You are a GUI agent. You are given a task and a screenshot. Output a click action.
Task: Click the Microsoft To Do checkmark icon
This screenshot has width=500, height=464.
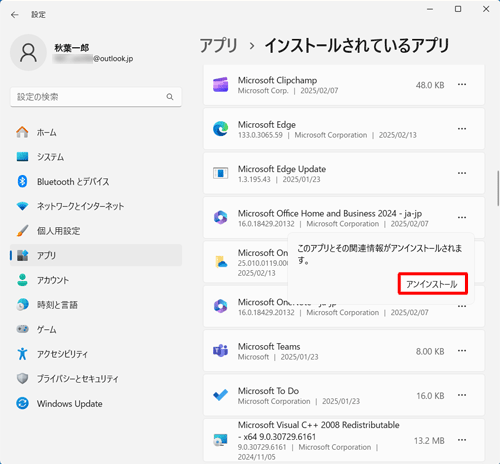click(221, 395)
